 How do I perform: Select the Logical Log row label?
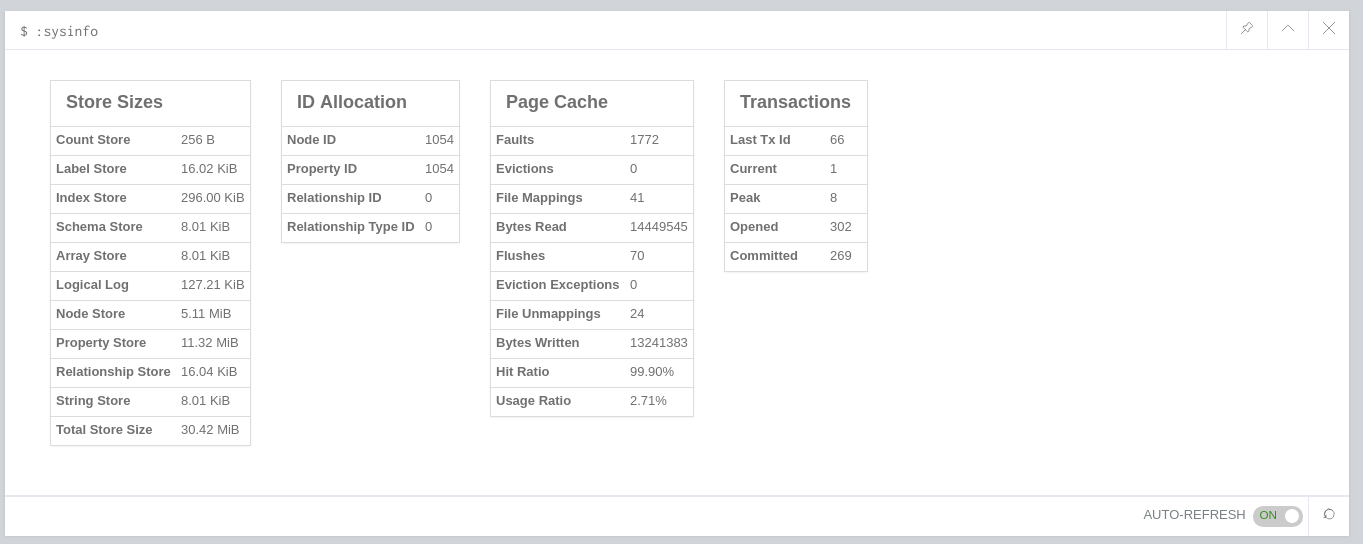coord(92,285)
